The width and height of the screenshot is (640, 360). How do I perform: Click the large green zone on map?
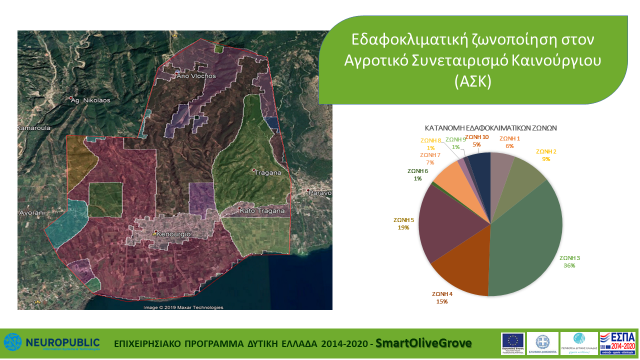tap(249, 163)
